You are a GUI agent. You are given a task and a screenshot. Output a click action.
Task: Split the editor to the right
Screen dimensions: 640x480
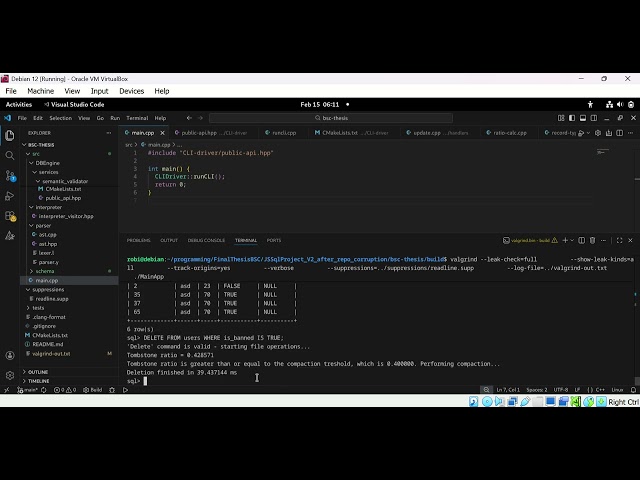click(620, 133)
